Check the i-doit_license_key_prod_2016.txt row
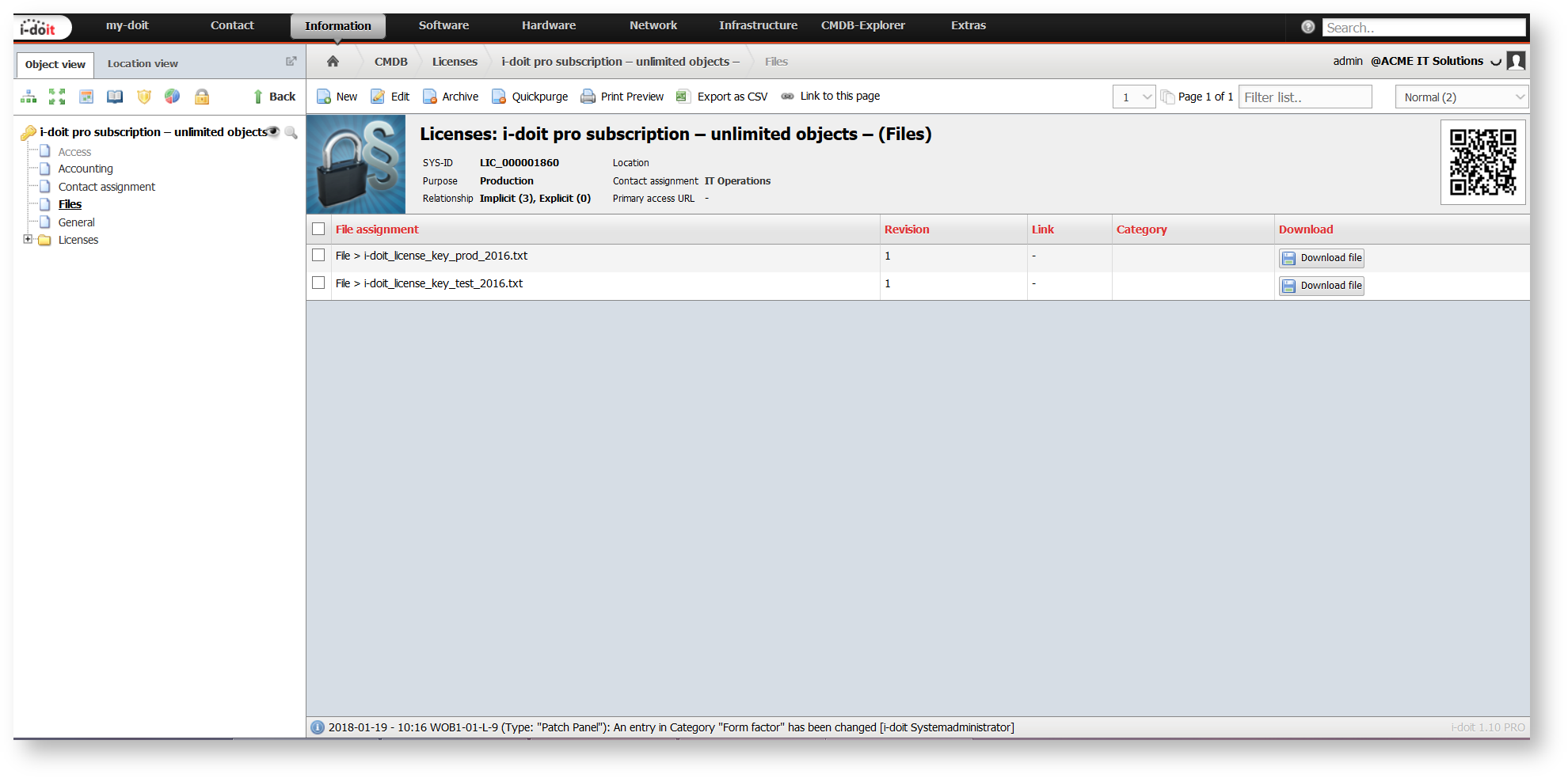 (x=318, y=255)
